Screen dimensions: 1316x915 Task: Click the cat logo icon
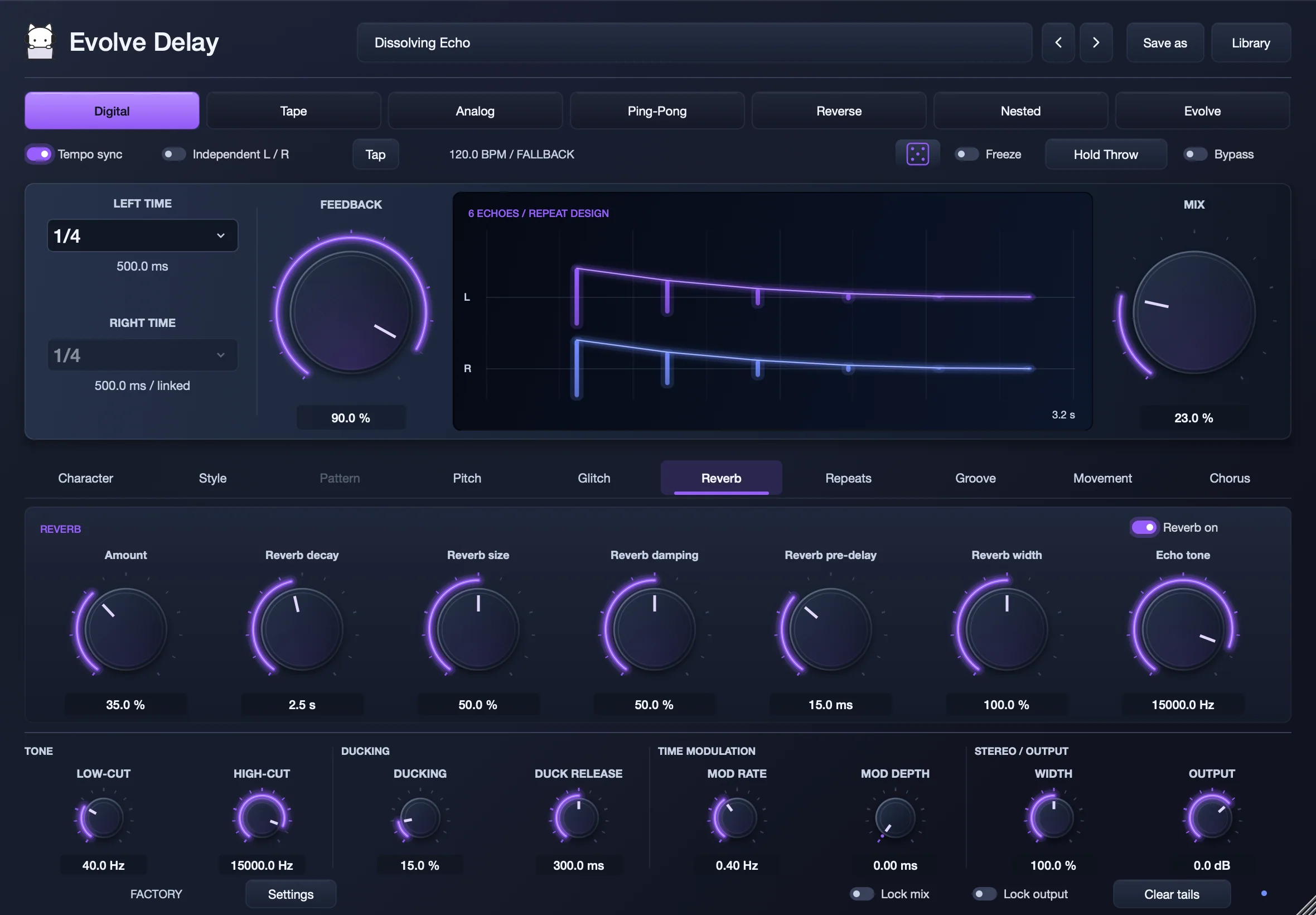(40, 41)
